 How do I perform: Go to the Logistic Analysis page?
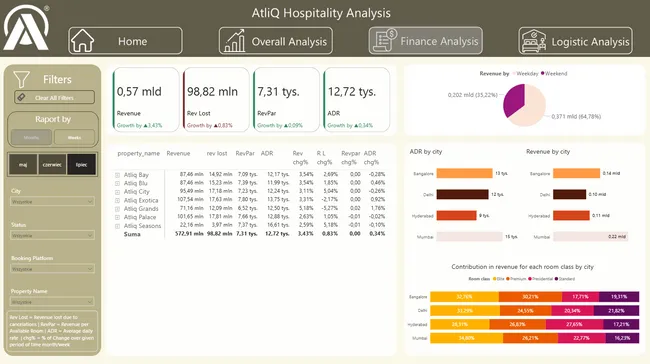[x=575, y=41]
